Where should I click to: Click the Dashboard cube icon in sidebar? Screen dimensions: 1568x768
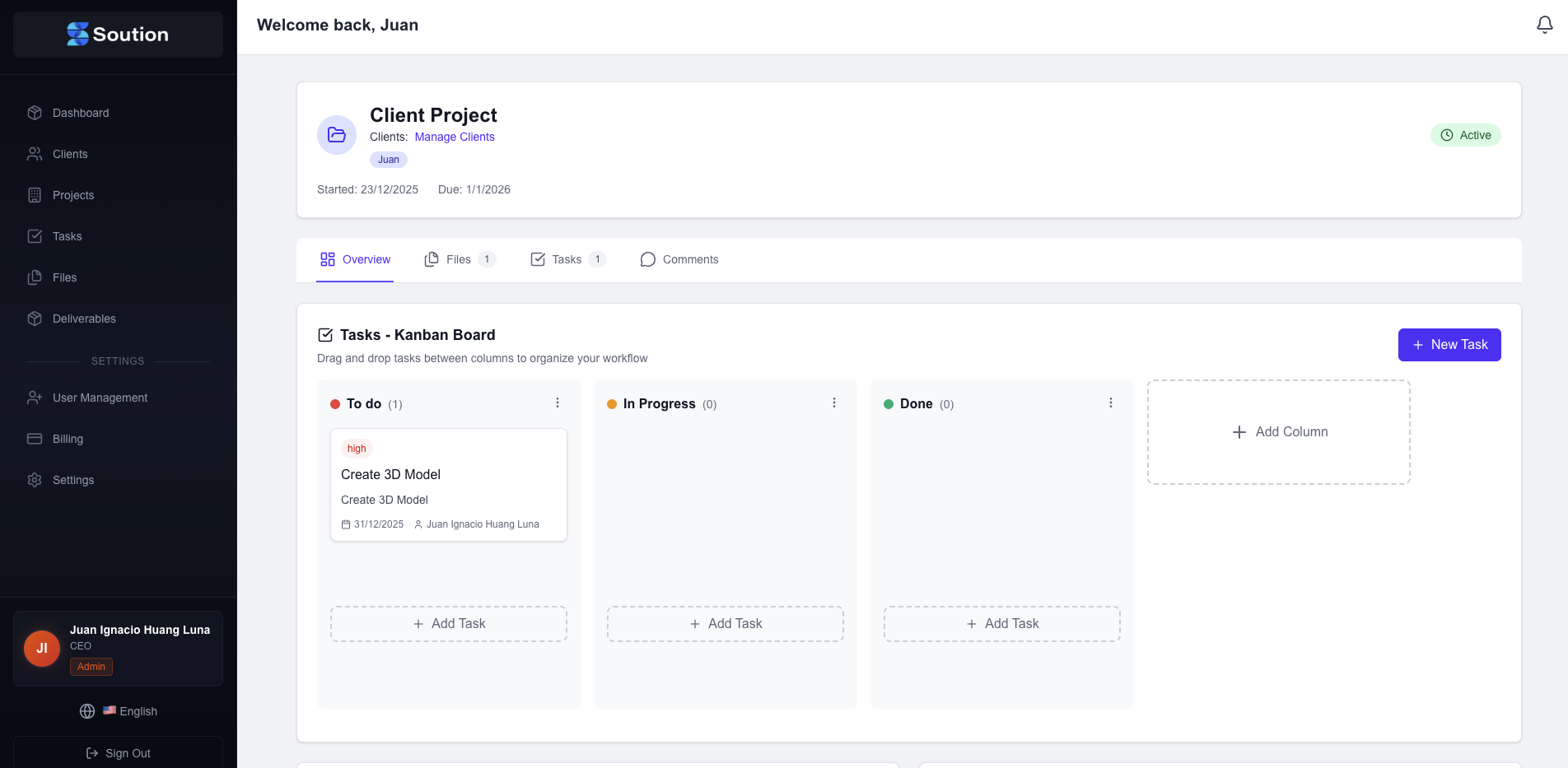click(35, 113)
